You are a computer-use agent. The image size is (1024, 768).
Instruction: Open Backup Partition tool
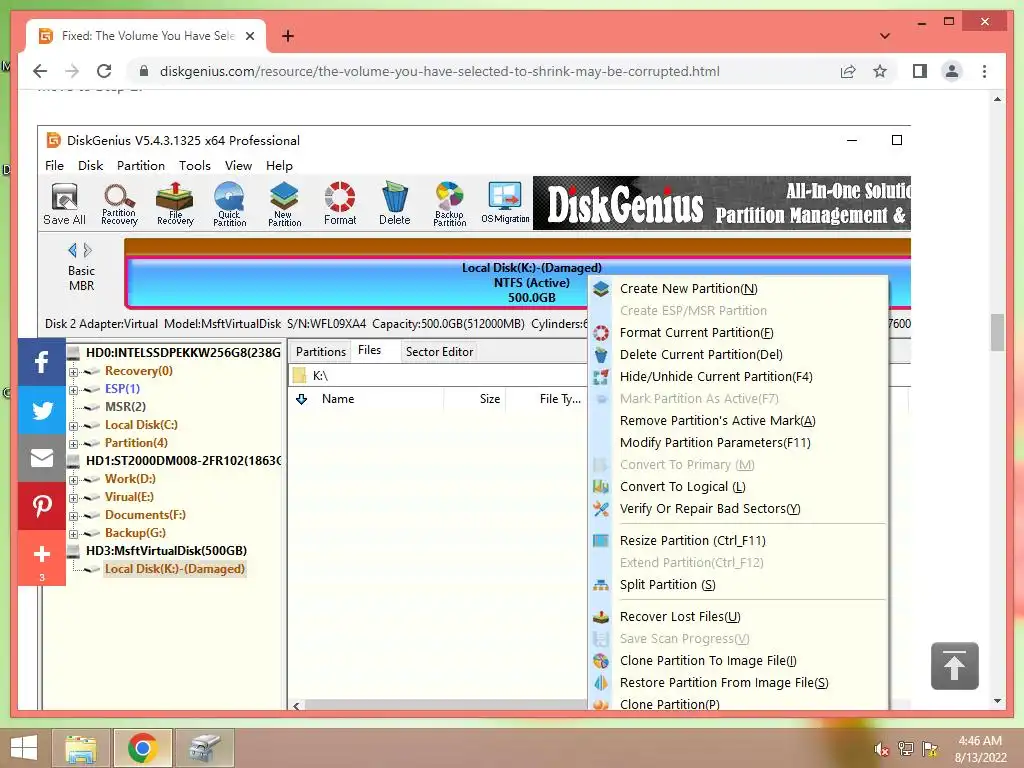[x=449, y=204]
